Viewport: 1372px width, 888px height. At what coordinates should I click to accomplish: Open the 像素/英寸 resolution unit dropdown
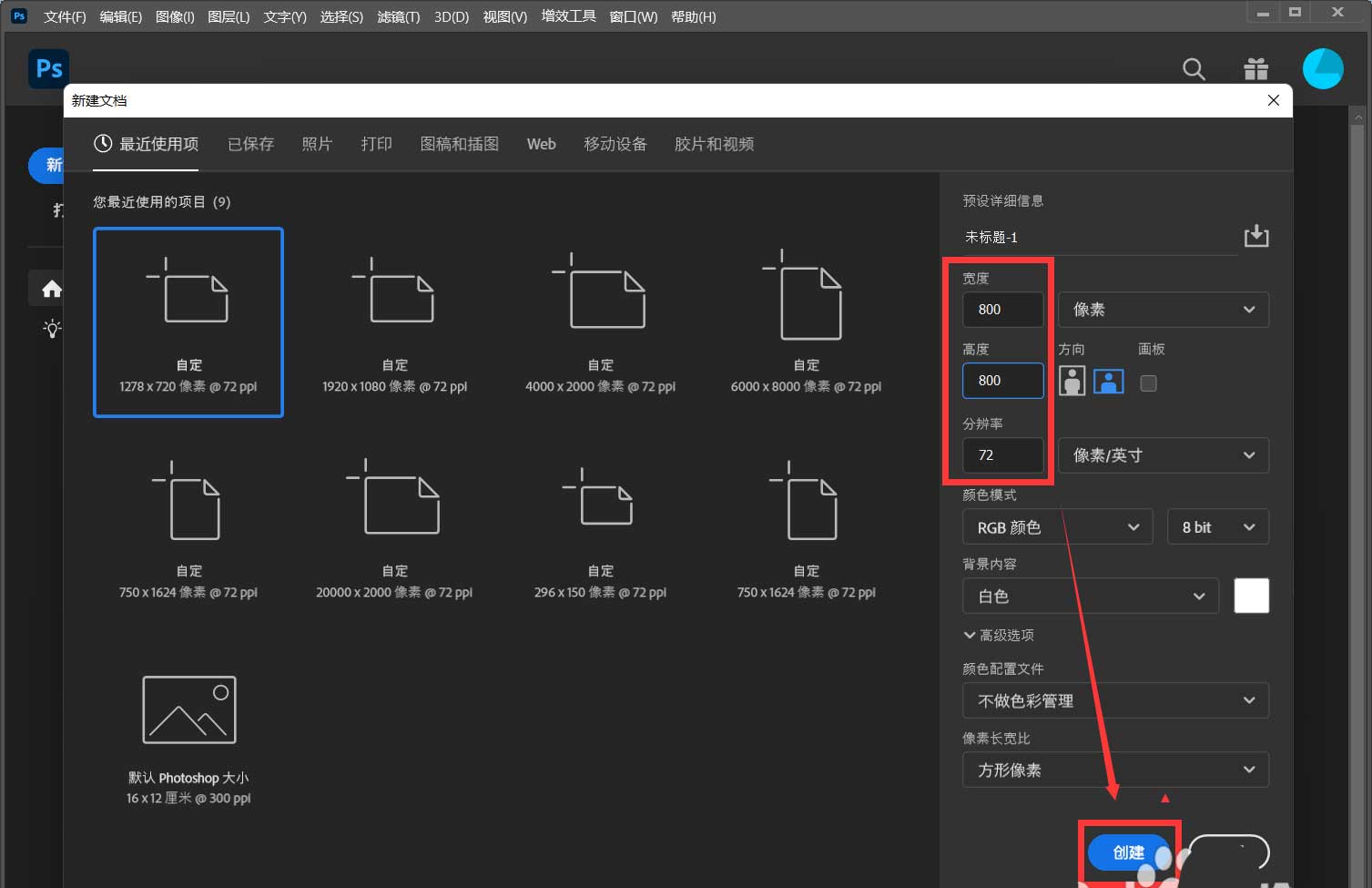pos(1164,455)
